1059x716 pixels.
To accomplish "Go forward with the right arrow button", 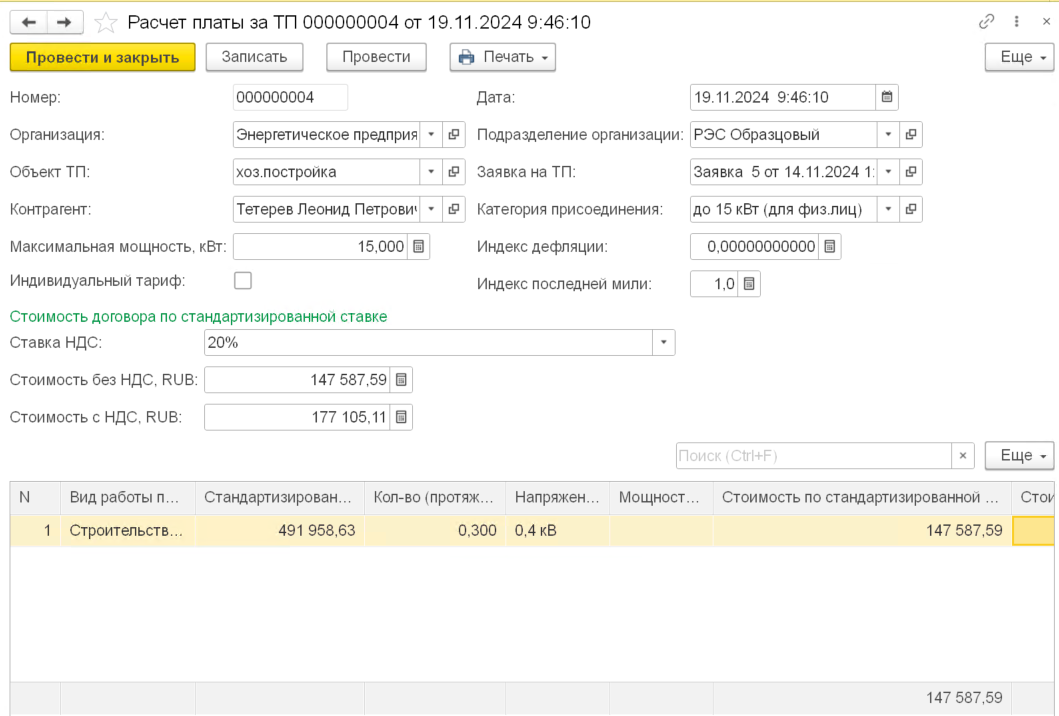I will (x=65, y=22).
